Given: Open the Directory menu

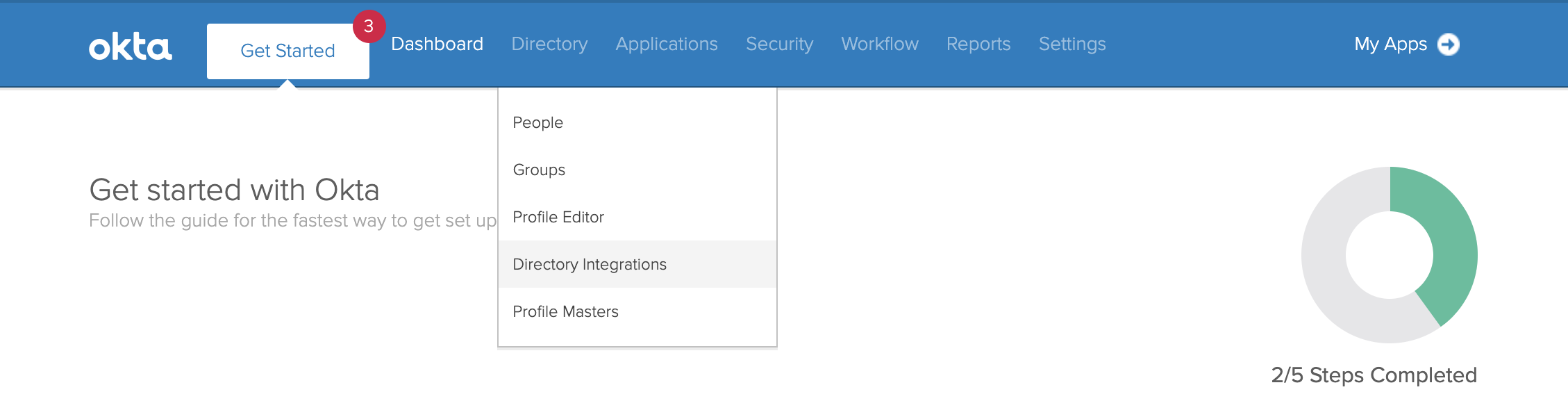Looking at the screenshot, I should (549, 44).
